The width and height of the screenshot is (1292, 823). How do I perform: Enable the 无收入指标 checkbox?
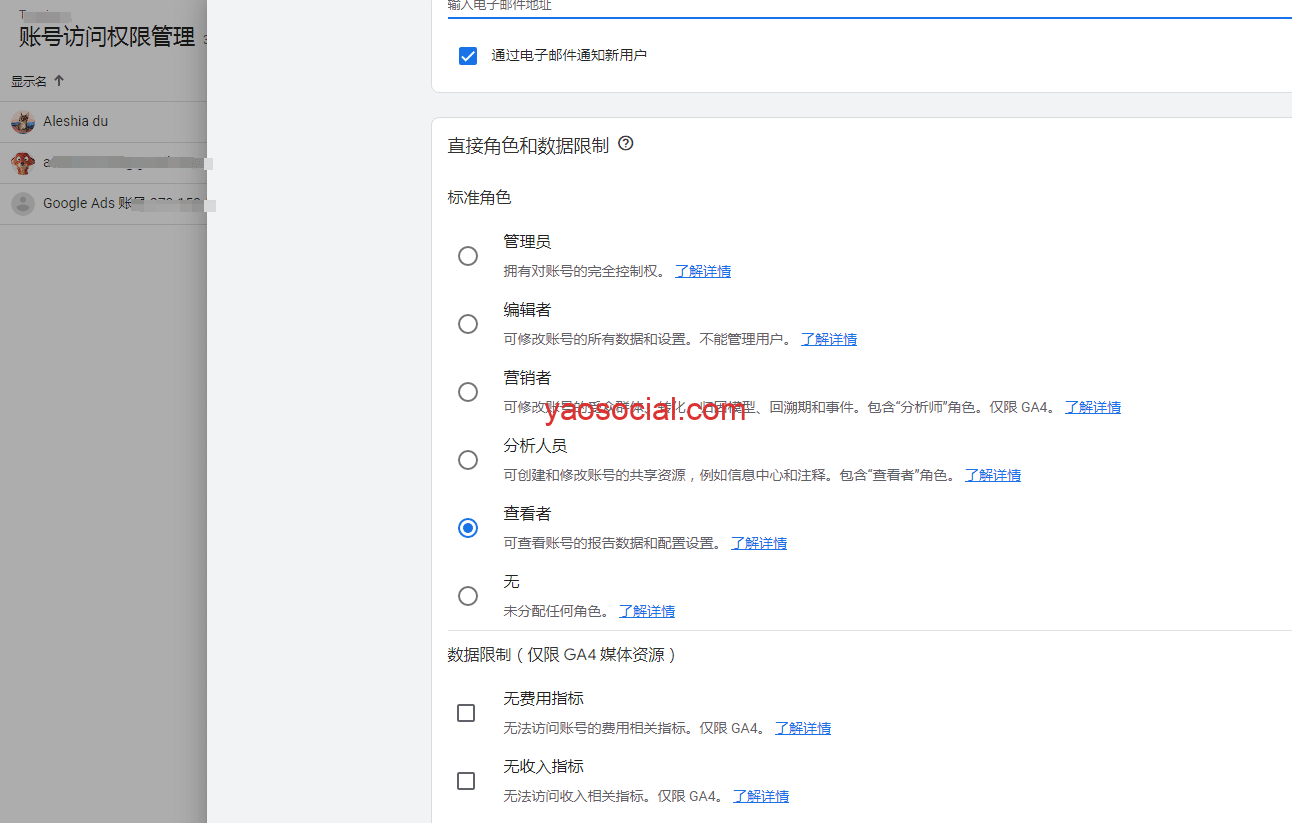[x=466, y=781]
